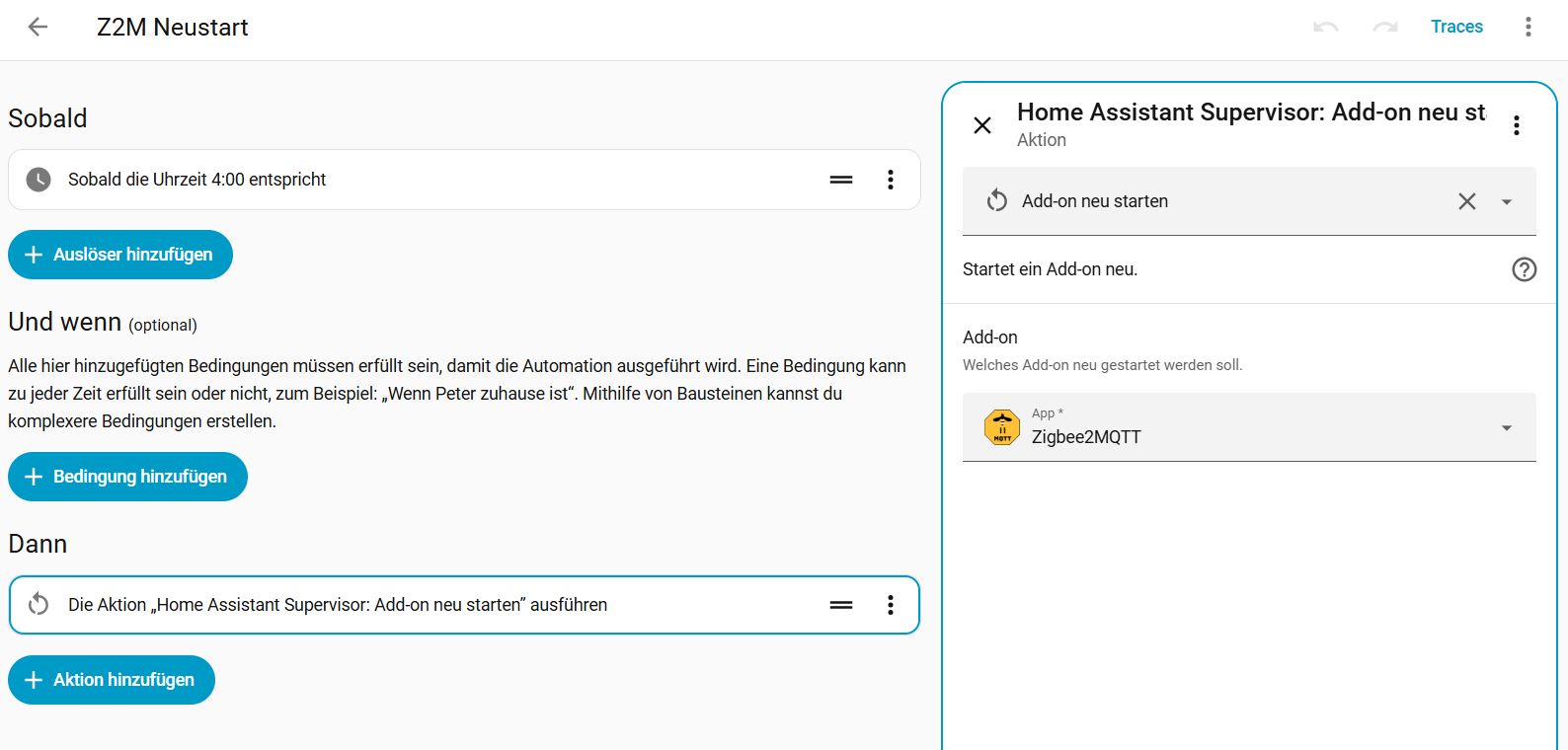
Task: Expand the Zigbee2MQTT add-on dropdown arrow
Action: [x=1507, y=427]
